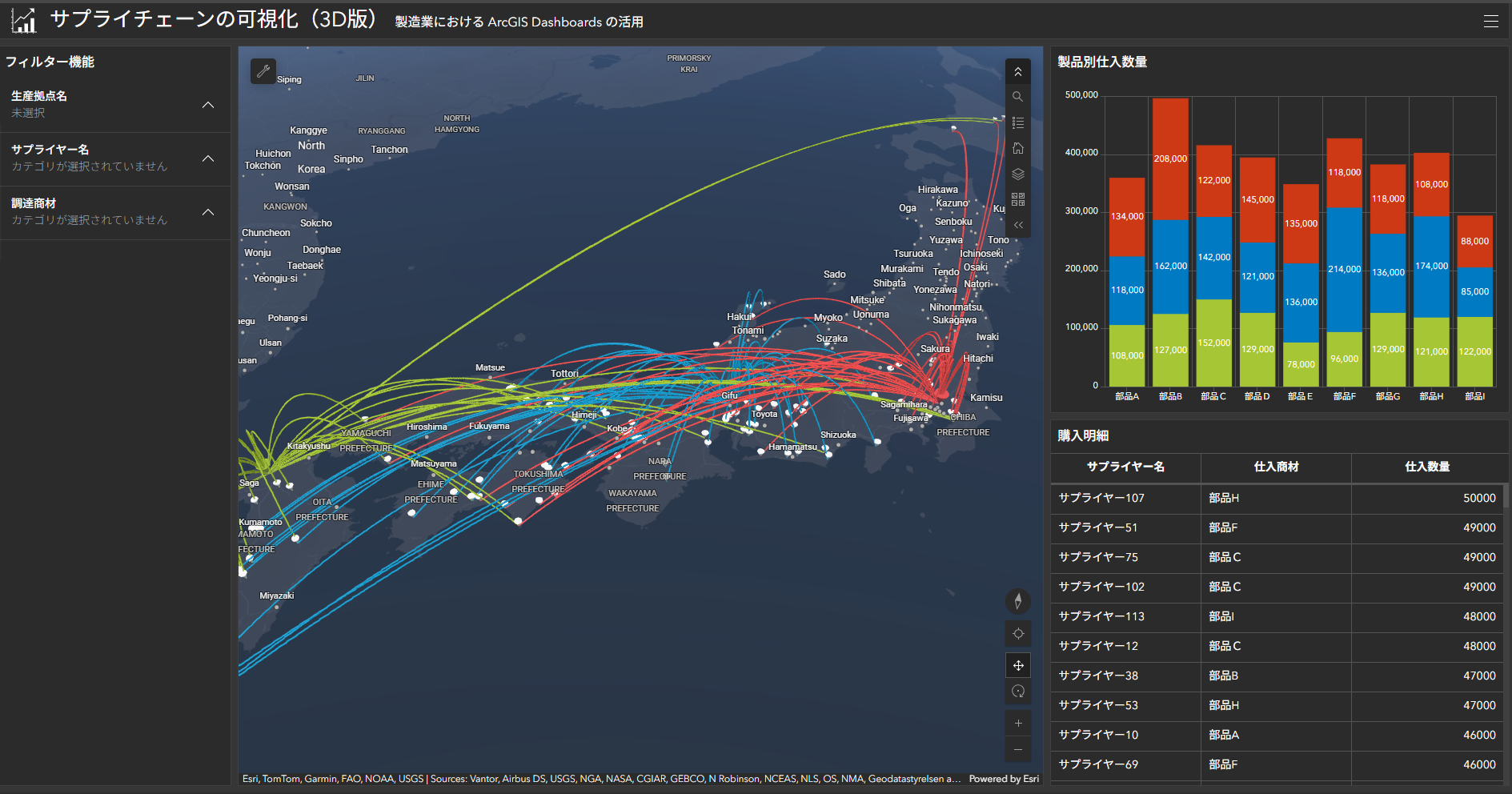Enable pan navigation mode
This screenshot has width=1512, height=794.
pos(1017,665)
